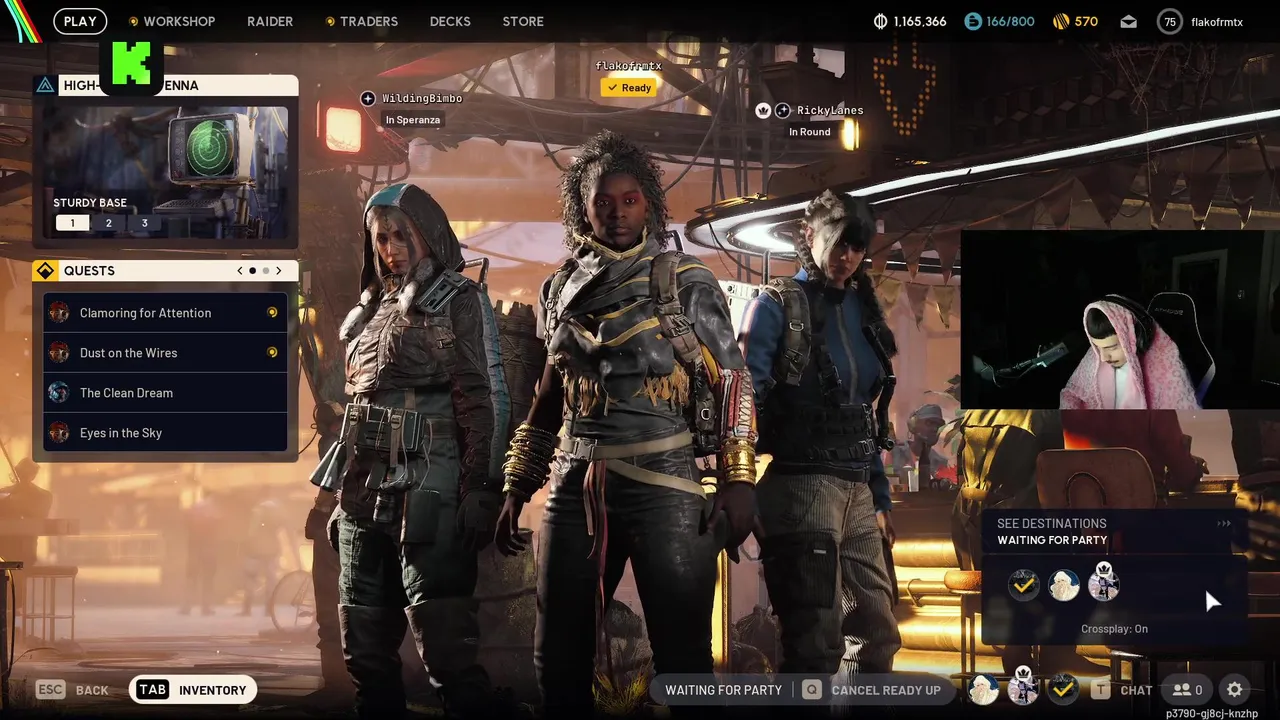Click the crowned avatar in the party panel
1280x720 pixels.
pos(1104,582)
